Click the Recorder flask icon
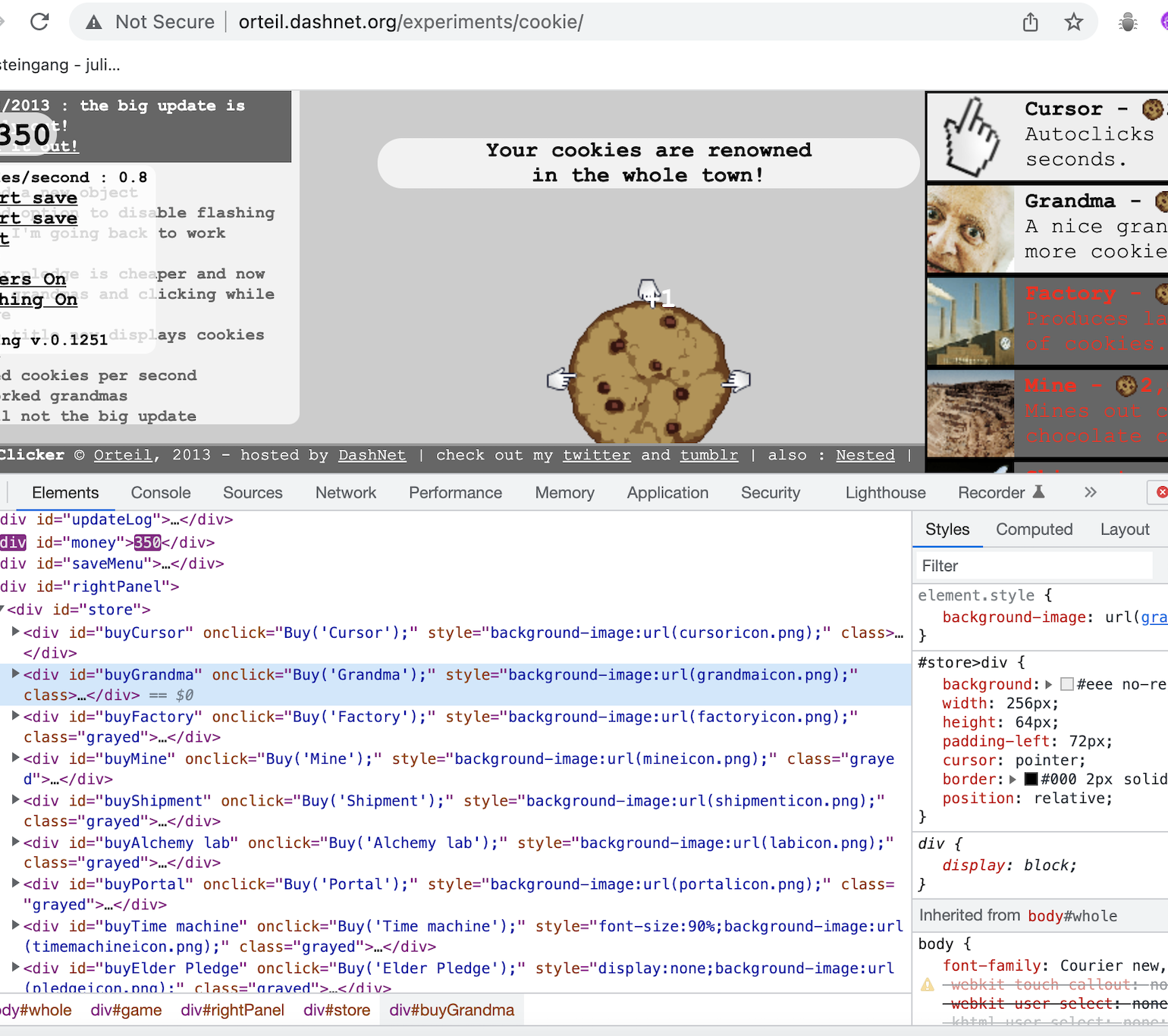1168x1036 pixels. (1038, 491)
